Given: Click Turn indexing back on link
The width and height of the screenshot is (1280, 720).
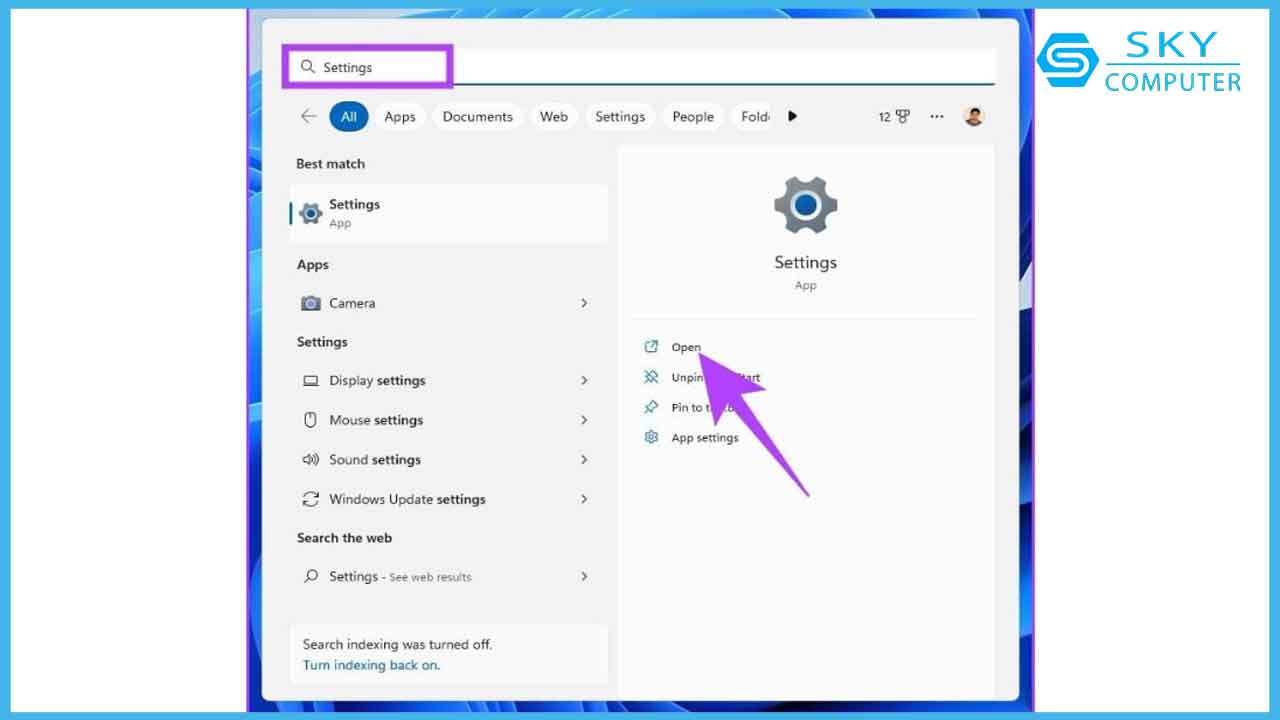Looking at the screenshot, I should point(371,665).
